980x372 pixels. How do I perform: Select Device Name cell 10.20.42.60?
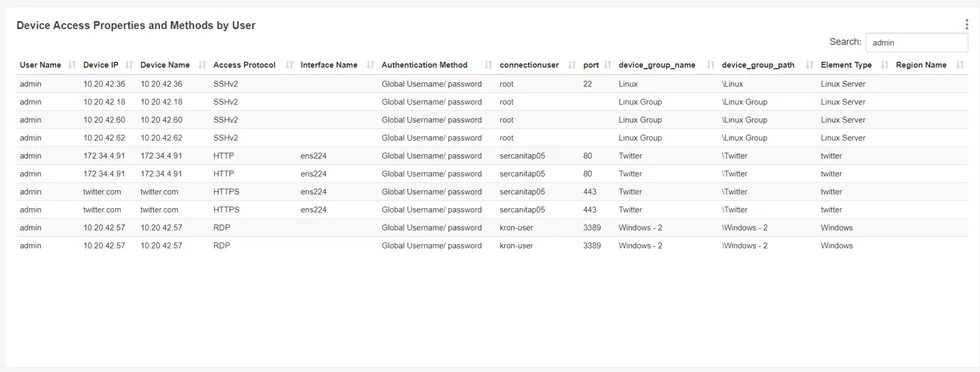pos(161,120)
